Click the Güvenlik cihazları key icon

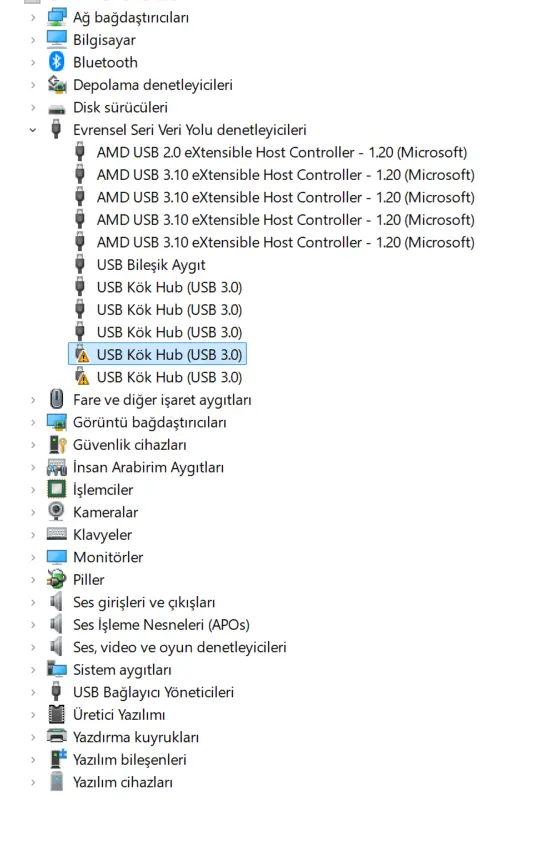[56, 444]
